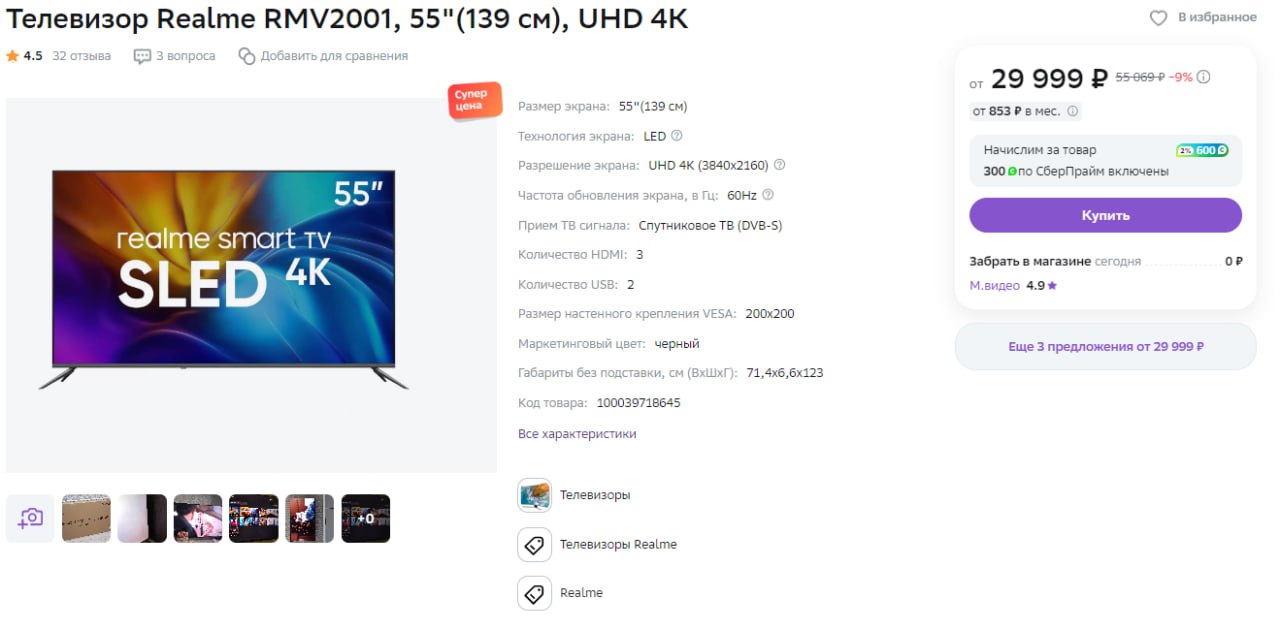Open the Телевизоры Realme category tag
This screenshot has width=1280, height=630.
click(597, 545)
